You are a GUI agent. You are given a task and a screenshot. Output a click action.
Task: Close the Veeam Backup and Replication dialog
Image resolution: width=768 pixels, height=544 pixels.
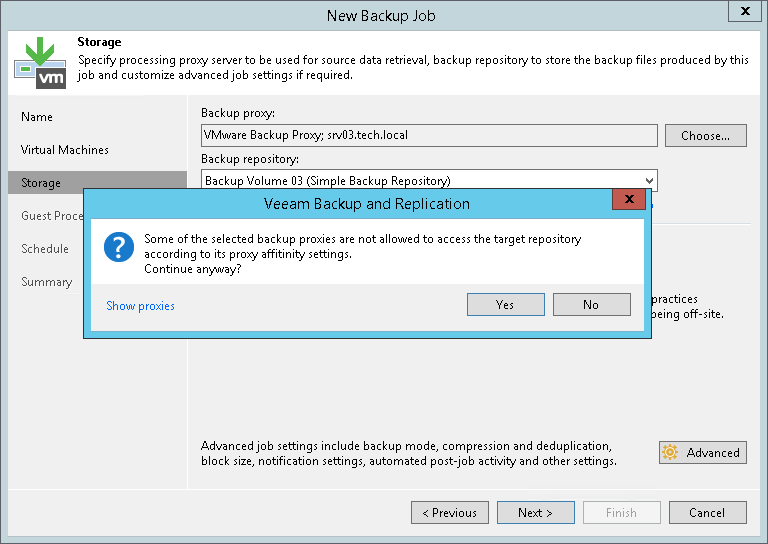click(x=628, y=200)
